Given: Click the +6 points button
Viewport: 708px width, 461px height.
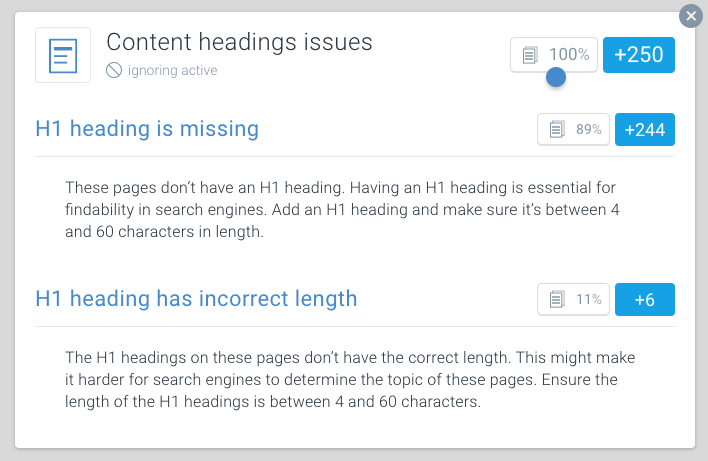Looking at the screenshot, I should (645, 299).
